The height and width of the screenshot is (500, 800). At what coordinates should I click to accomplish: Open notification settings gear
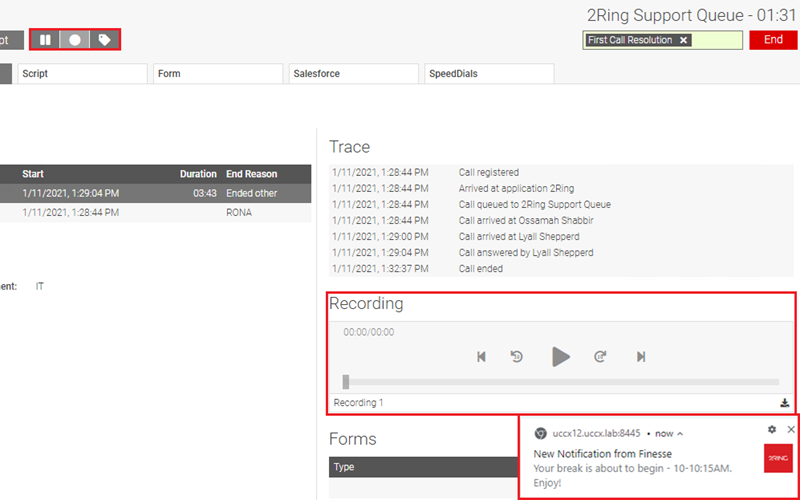click(772, 430)
